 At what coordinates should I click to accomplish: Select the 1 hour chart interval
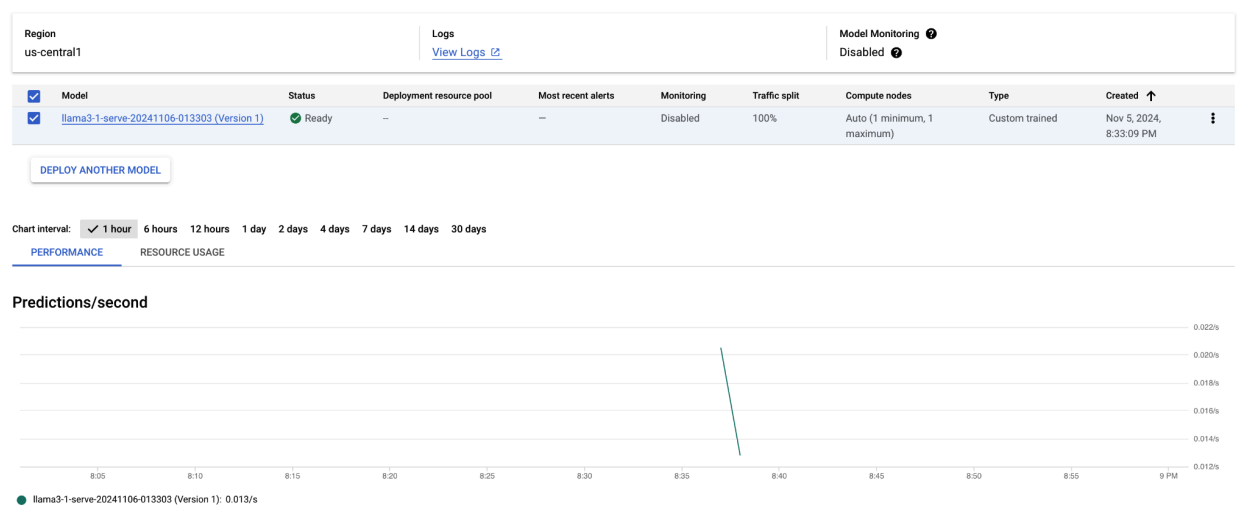(109, 229)
